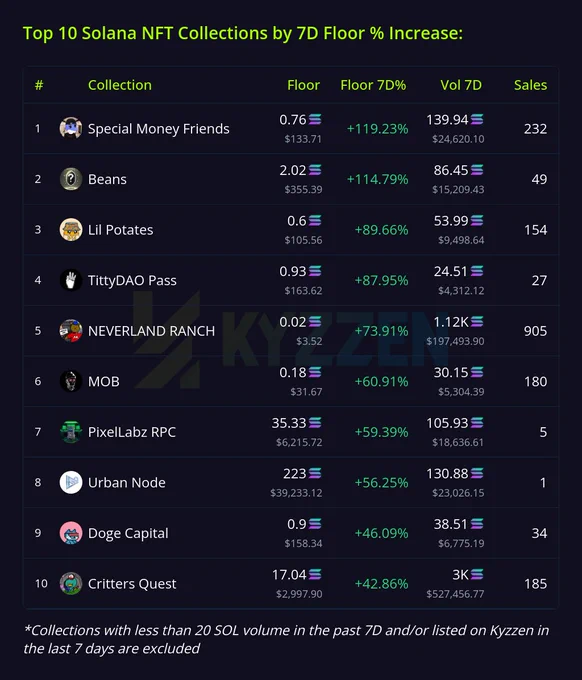The width and height of the screenshot is (582, 680).
Task: Open the Special Money Friends collection name
Action: (x=159, y=129)
